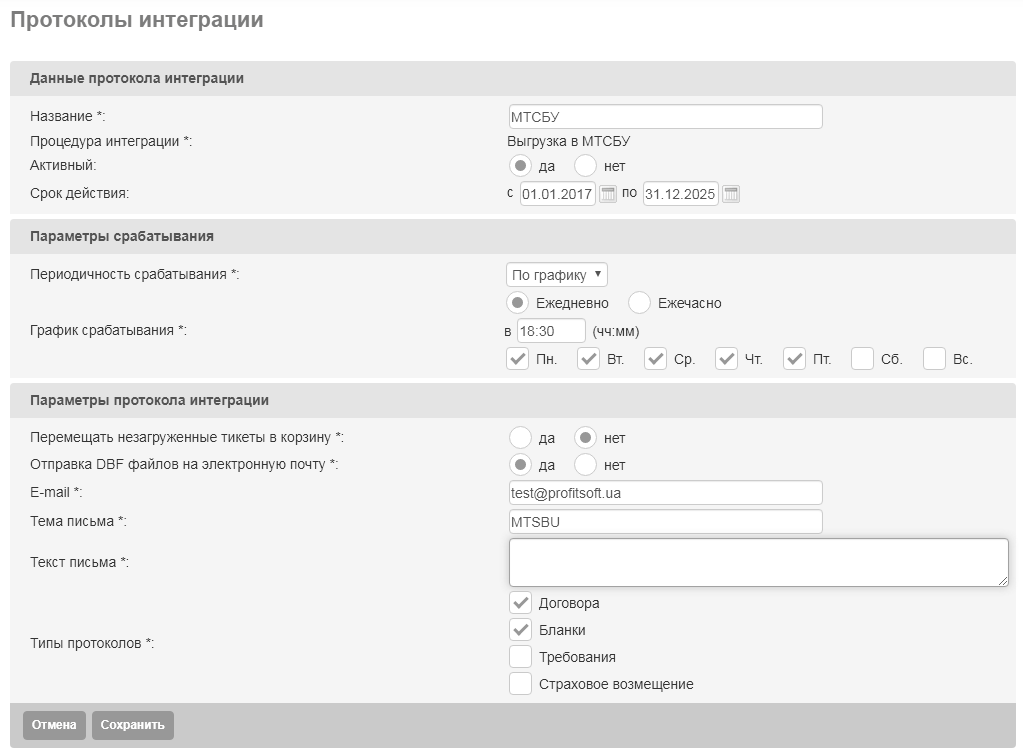
Task: Click the 'График срабатывания *:' label
Action: [x=108, y=331]
